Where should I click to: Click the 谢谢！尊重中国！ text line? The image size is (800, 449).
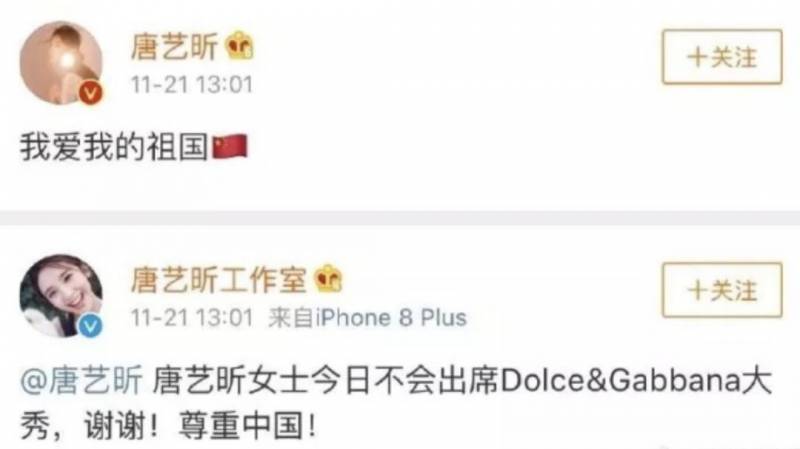pos(199,426)
